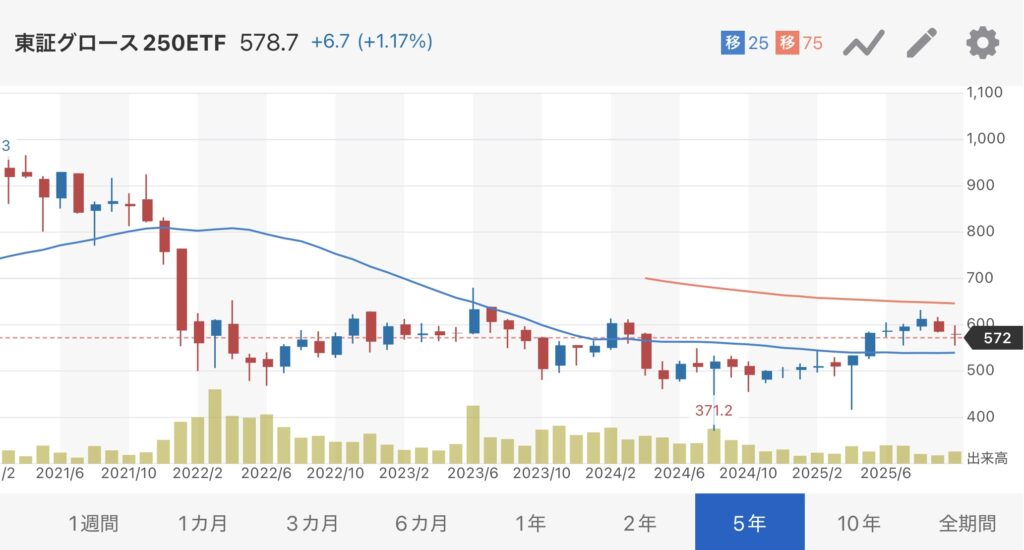This screenshot has width=1024, height=550.
Task: Click the 572 current price marker
Action: (x=996, y=339)
